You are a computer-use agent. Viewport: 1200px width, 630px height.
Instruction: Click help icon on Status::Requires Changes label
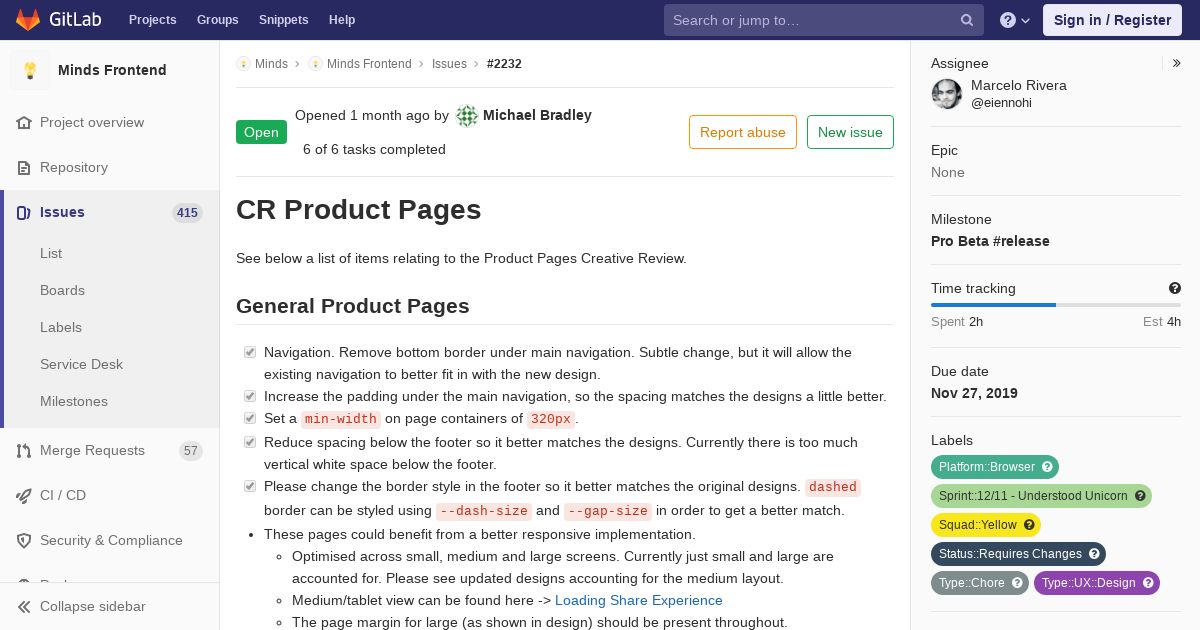tap(1094, 554)
